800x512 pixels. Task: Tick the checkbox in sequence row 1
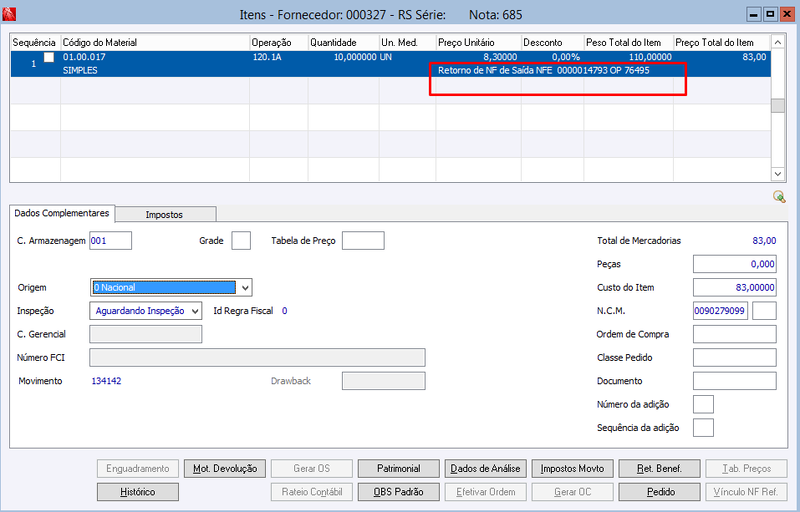click(49, 57)
